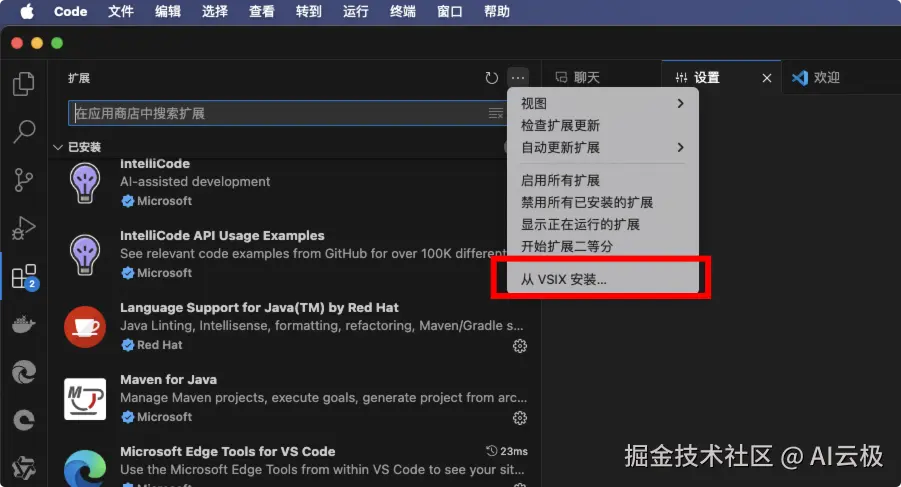The width and height of the screenshot is (901, 487).
Task: Select Microsoft Edge Tools for VS Code title
Action: pos(228,451)
